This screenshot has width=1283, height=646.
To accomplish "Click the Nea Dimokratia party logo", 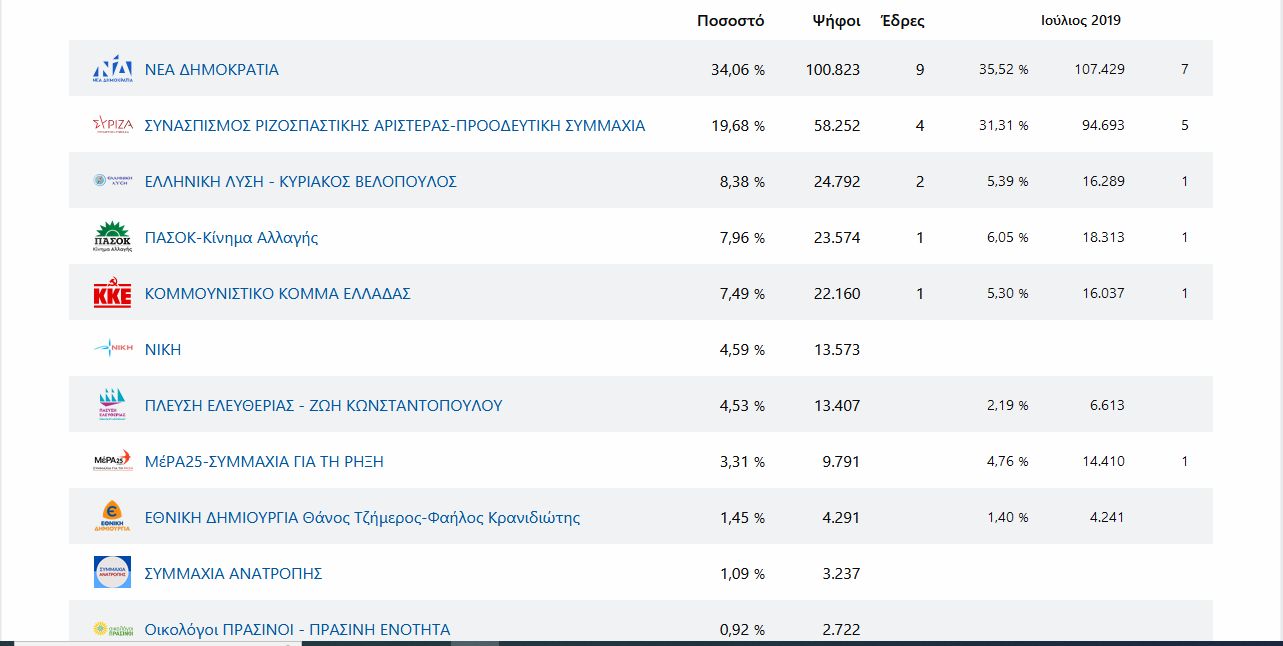I will coord(112,70).
